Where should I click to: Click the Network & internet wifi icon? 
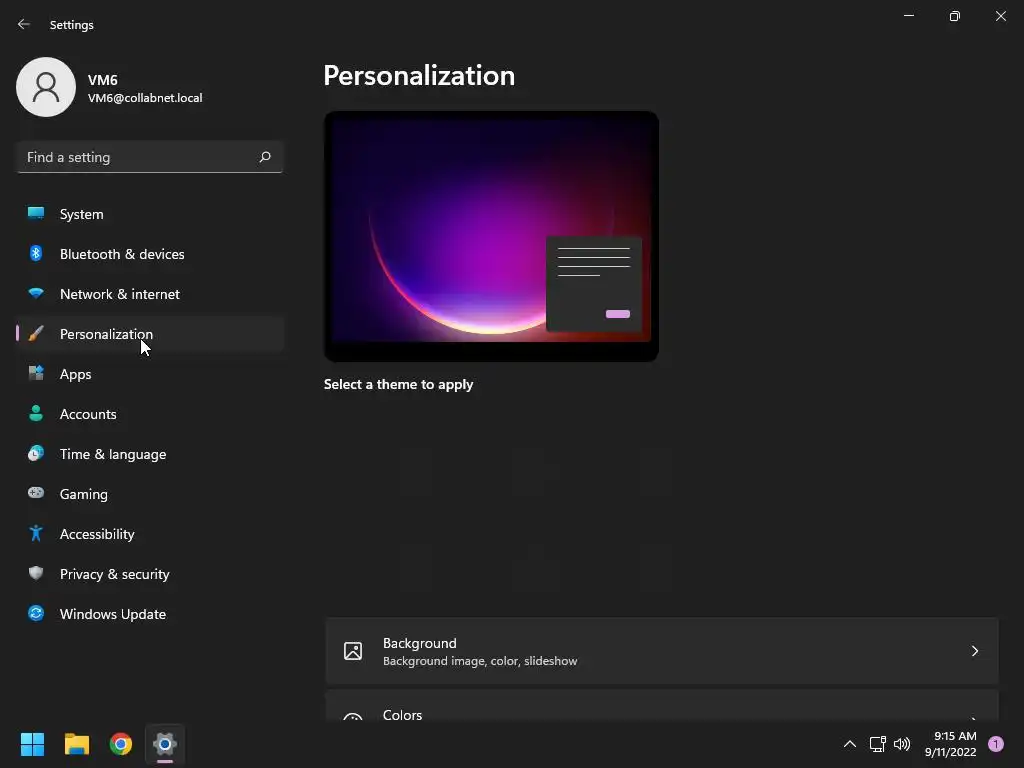pos(36,293)
